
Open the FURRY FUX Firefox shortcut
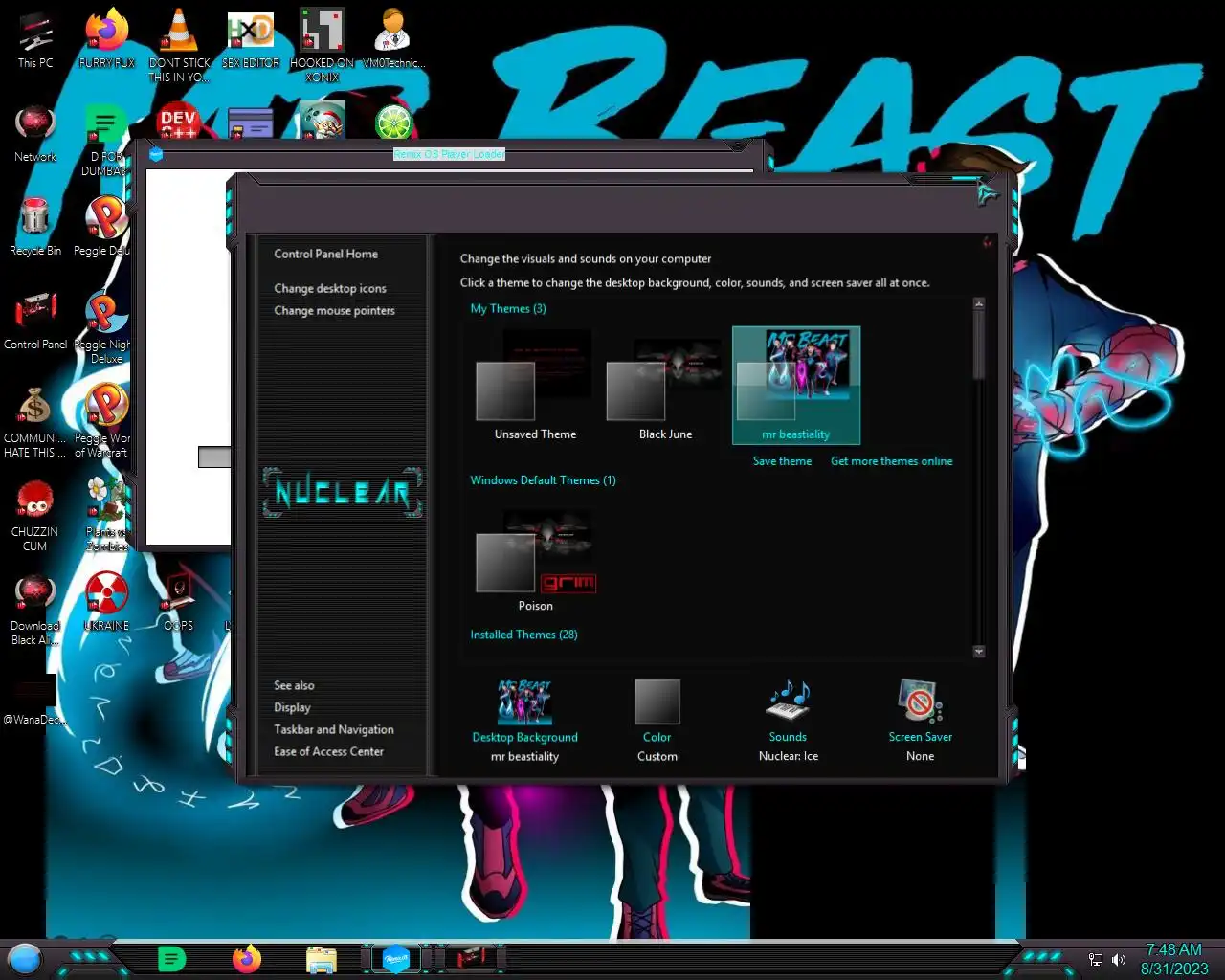(106, 40)
